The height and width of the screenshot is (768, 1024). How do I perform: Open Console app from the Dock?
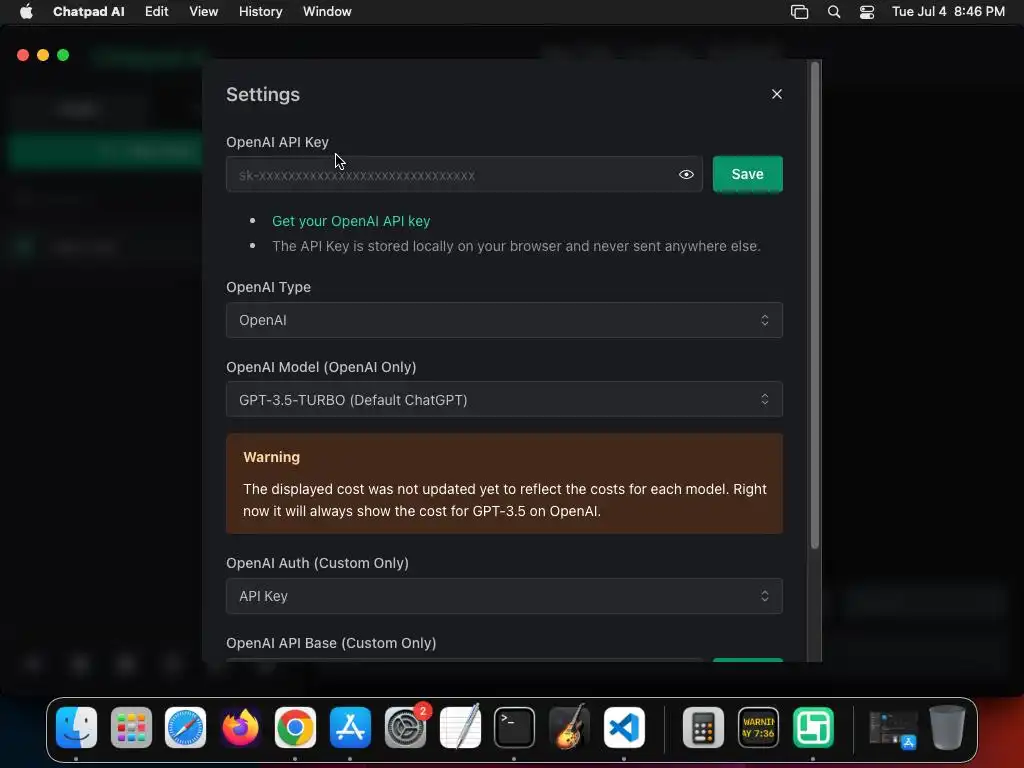pos(758,728)
